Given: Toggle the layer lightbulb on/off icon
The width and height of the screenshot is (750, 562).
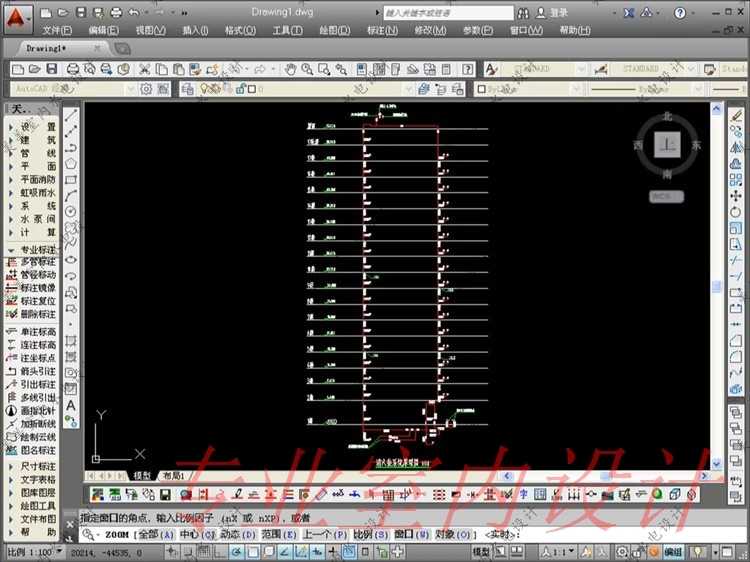Looking at the screenshot, I should [204, 89].
